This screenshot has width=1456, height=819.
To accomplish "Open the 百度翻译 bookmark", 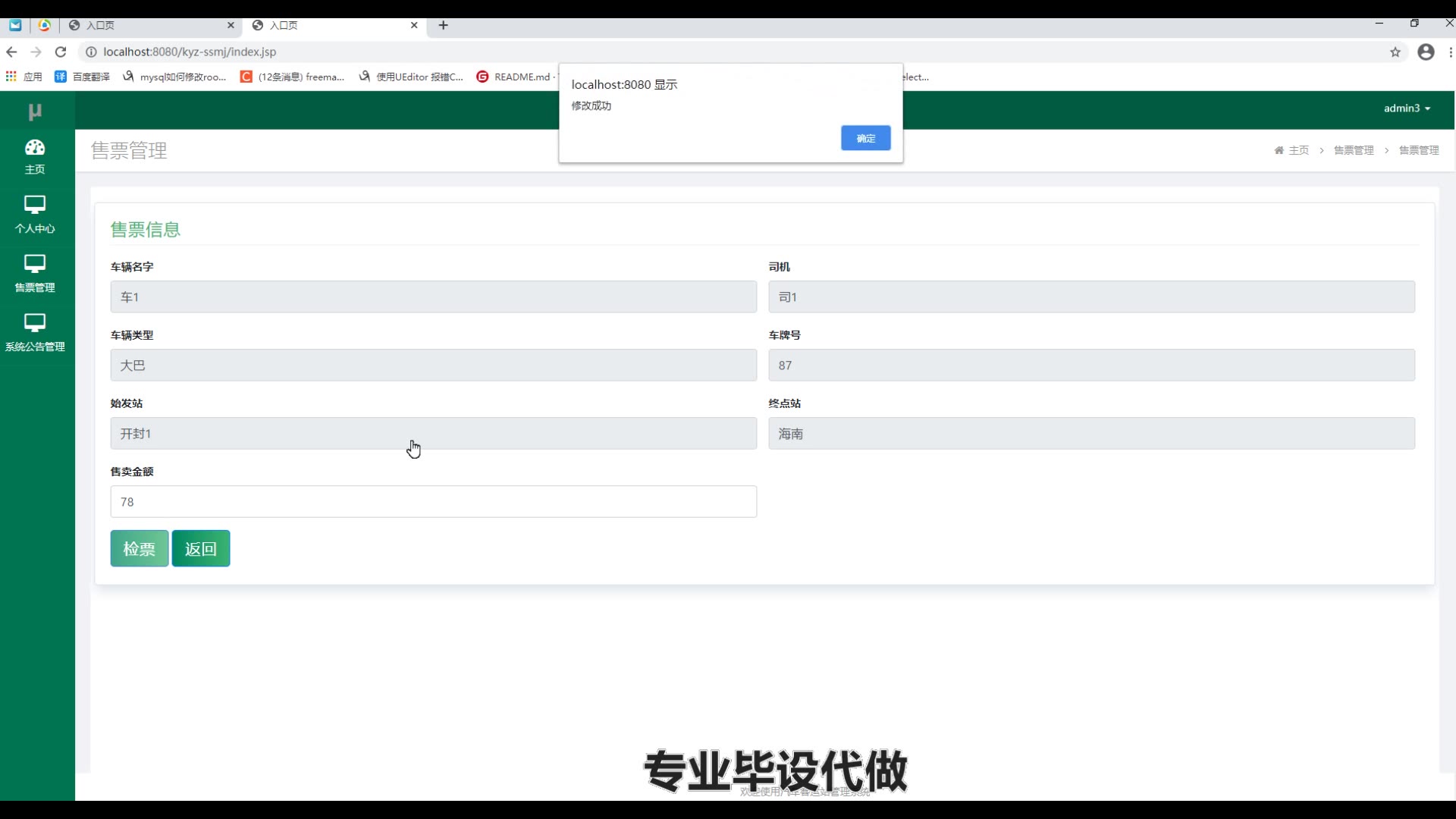I will click(x=83, y=77).
